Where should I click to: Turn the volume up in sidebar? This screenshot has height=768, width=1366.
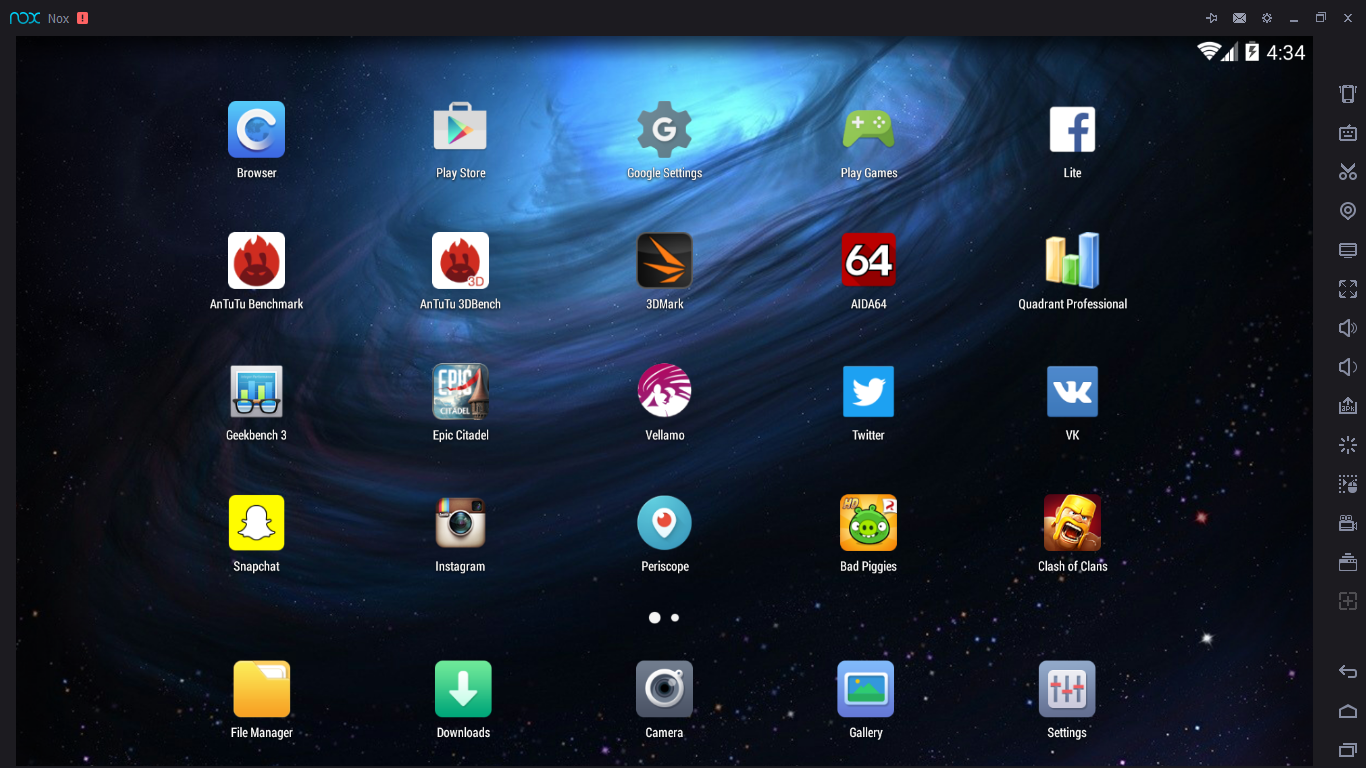[x=1348, y=328]
